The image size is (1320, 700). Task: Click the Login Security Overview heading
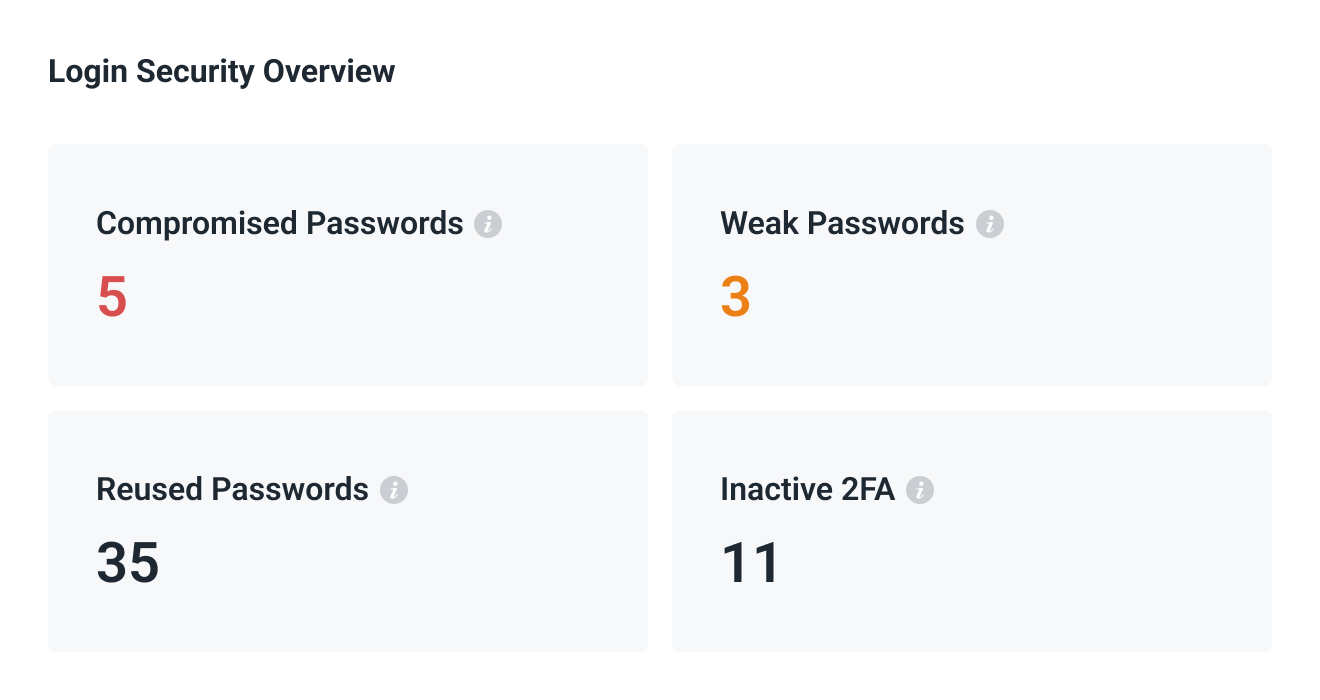pyautogui.click(x=221, y=71)
